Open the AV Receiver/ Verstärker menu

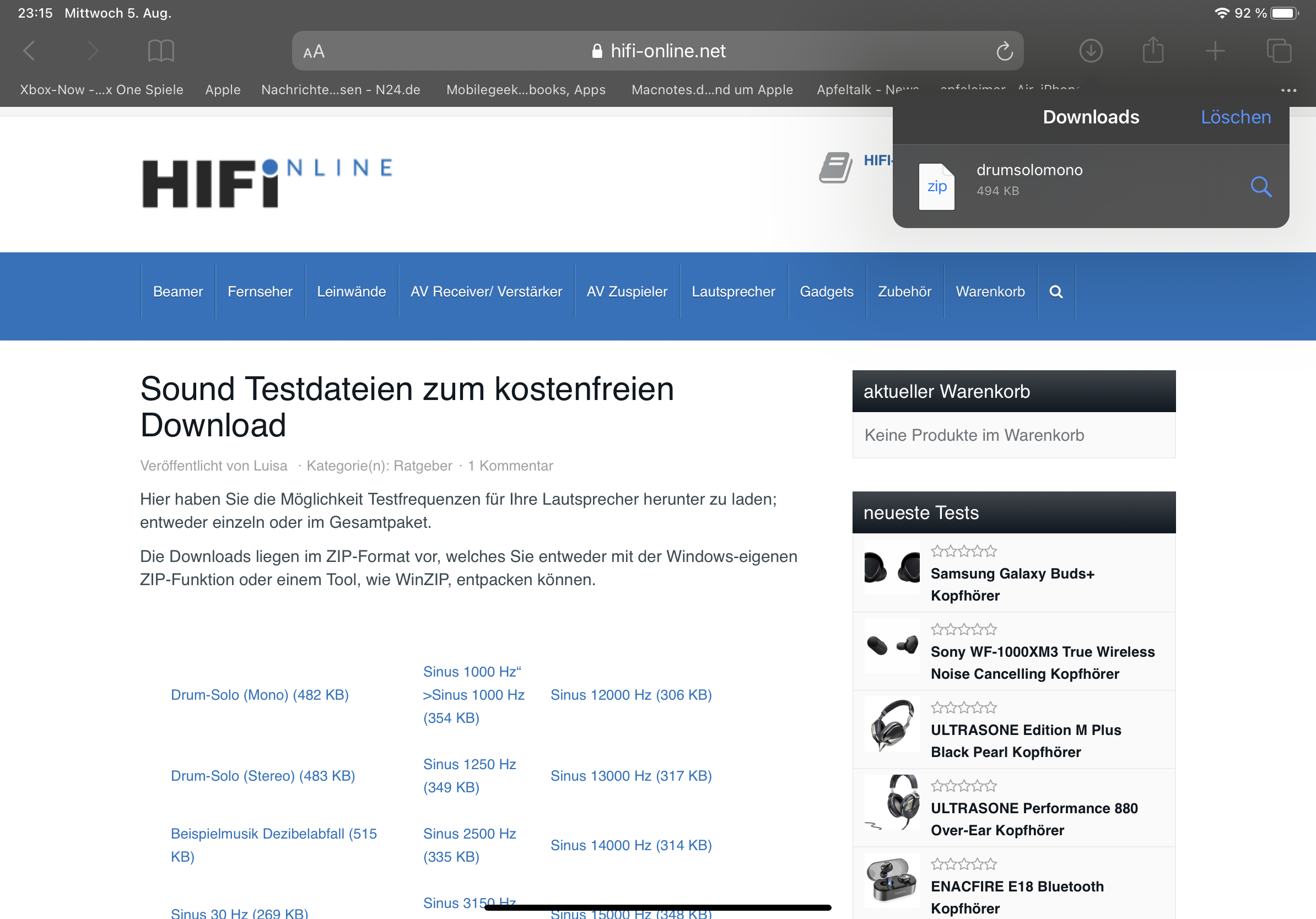click(x=486, y=291)
